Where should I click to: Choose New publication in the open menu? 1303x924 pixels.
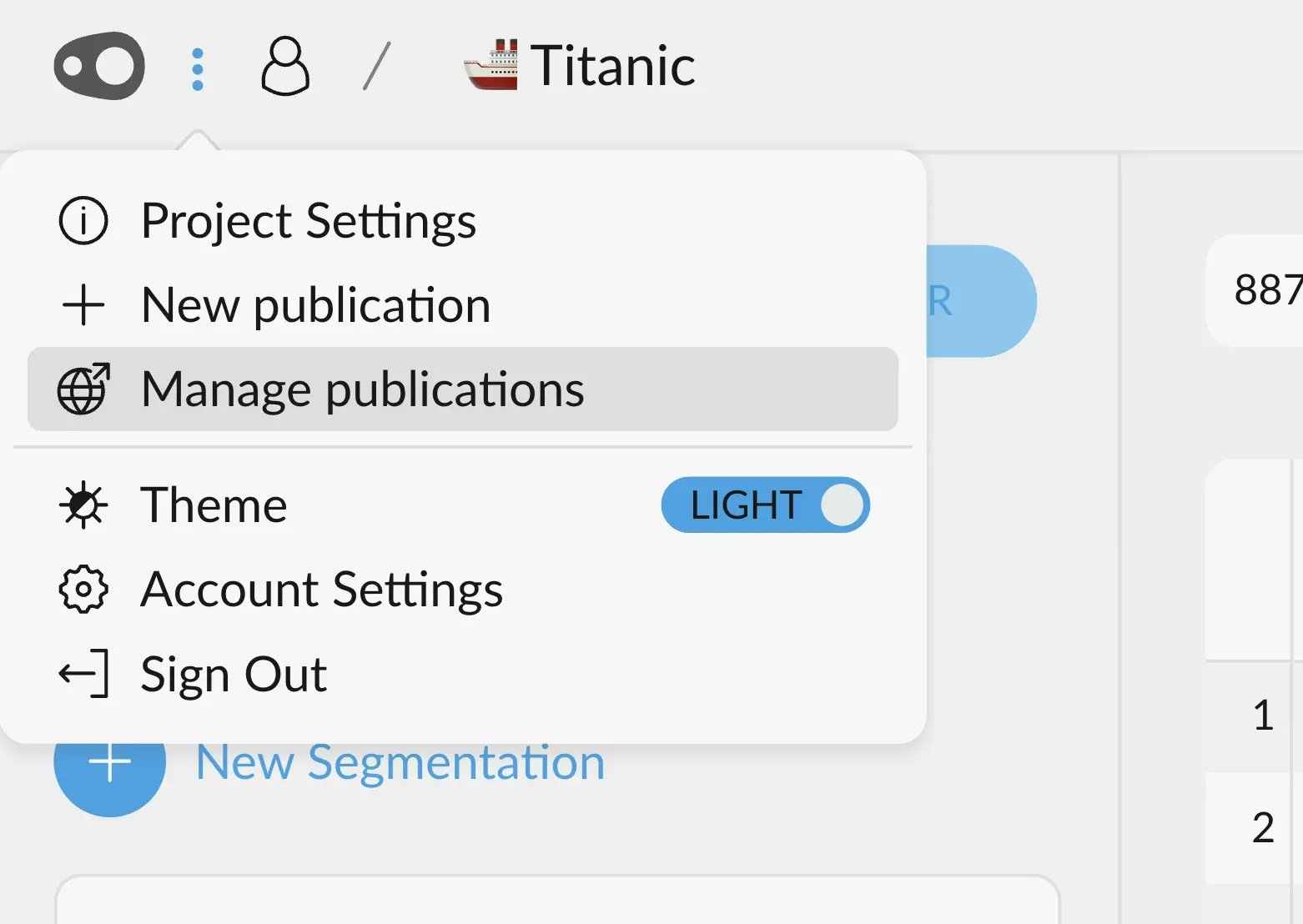click(315, 305)
